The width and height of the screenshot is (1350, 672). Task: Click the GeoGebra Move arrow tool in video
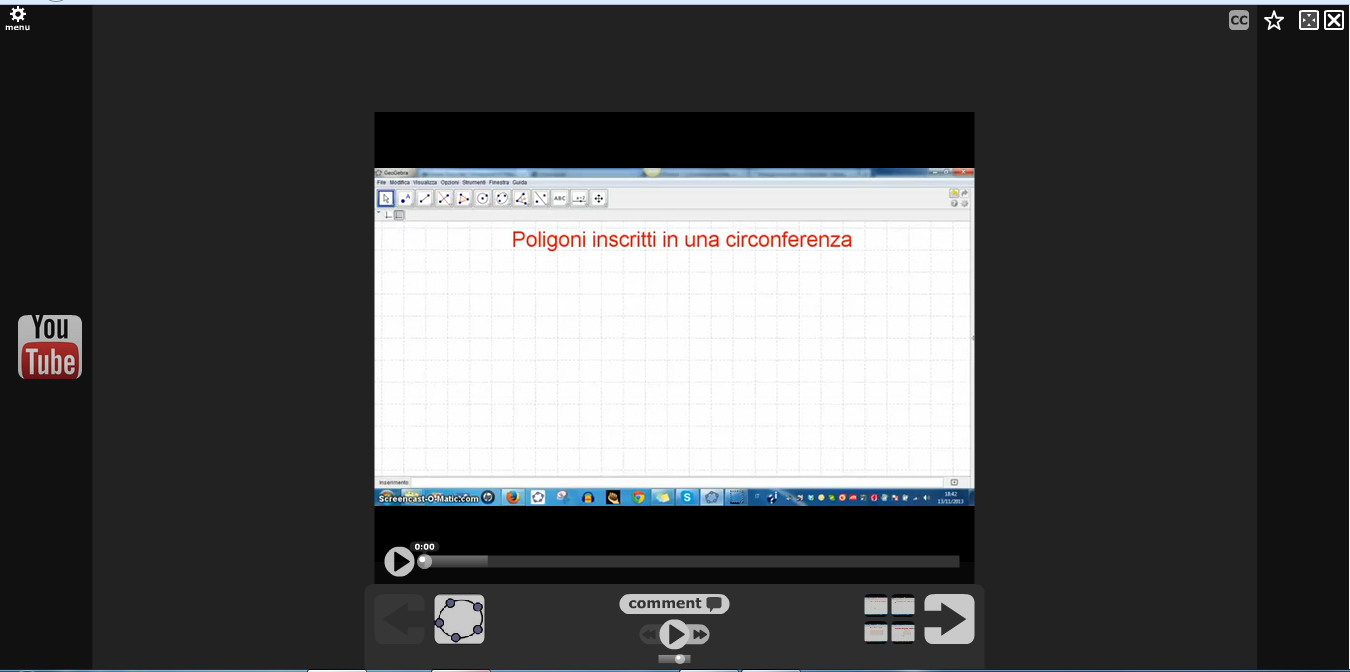coord(386,198)
